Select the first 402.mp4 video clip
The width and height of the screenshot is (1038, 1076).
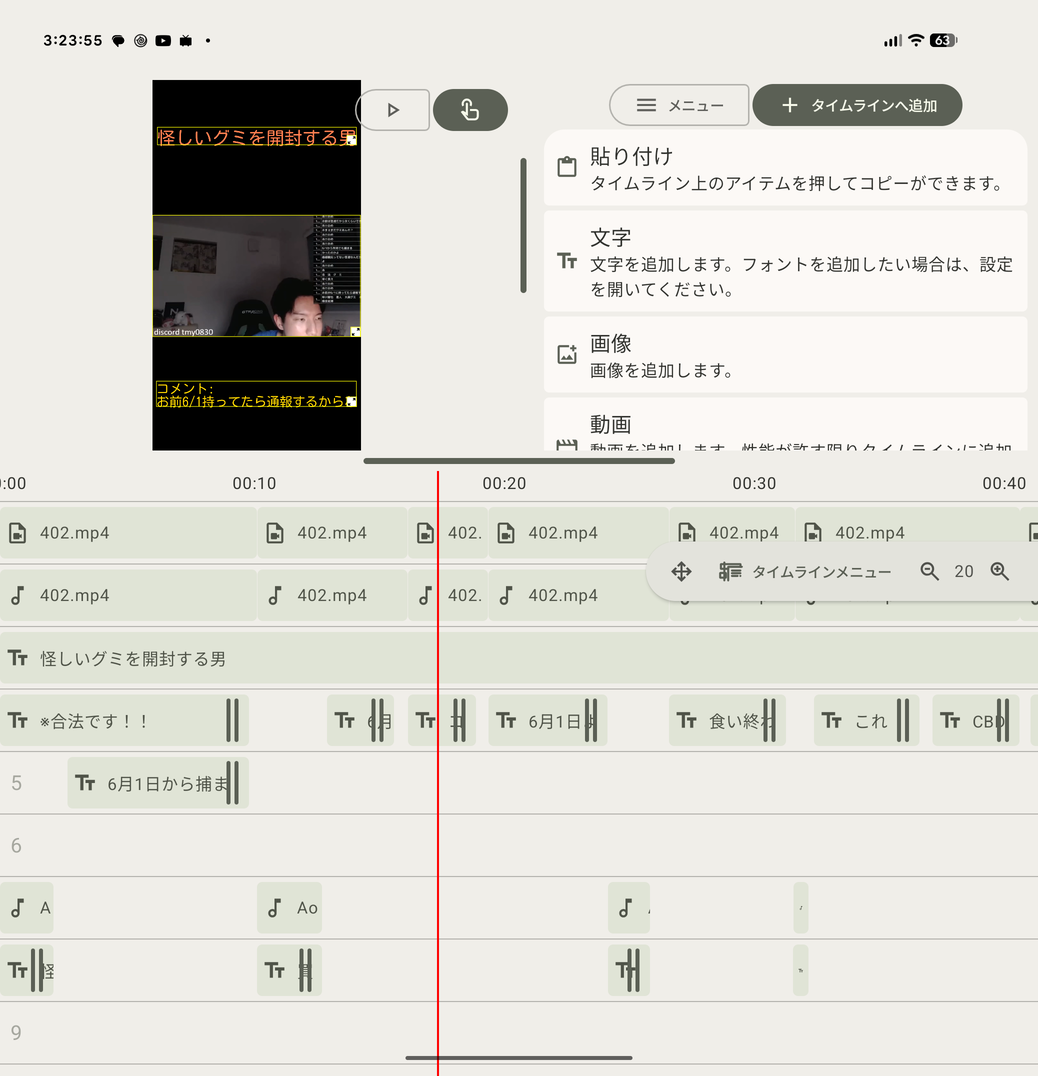point(128,533)
